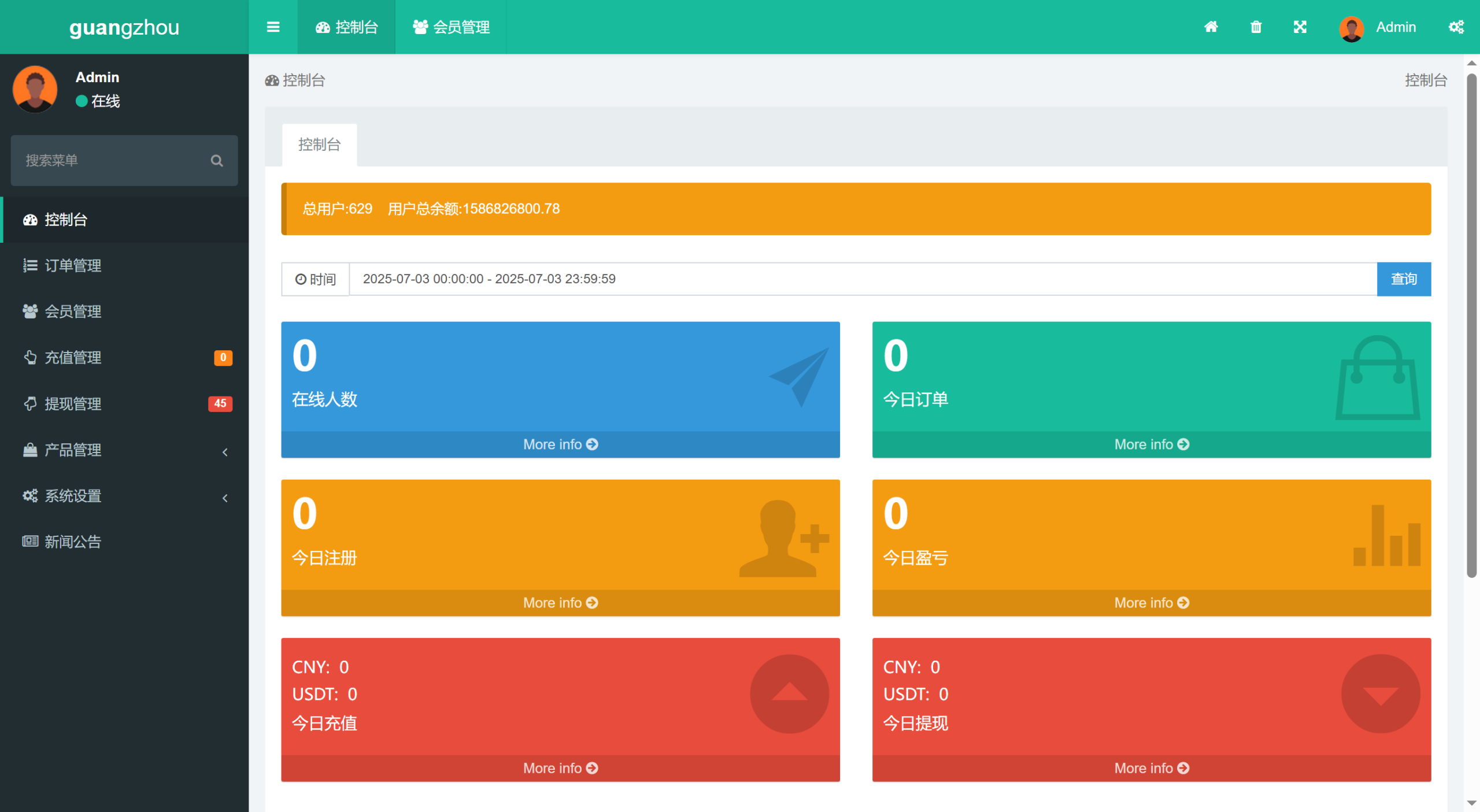Viewport: 1480px width, 812px height.
Task: Expand the 产品管理 submenu
Action: (x=124, y=450)
